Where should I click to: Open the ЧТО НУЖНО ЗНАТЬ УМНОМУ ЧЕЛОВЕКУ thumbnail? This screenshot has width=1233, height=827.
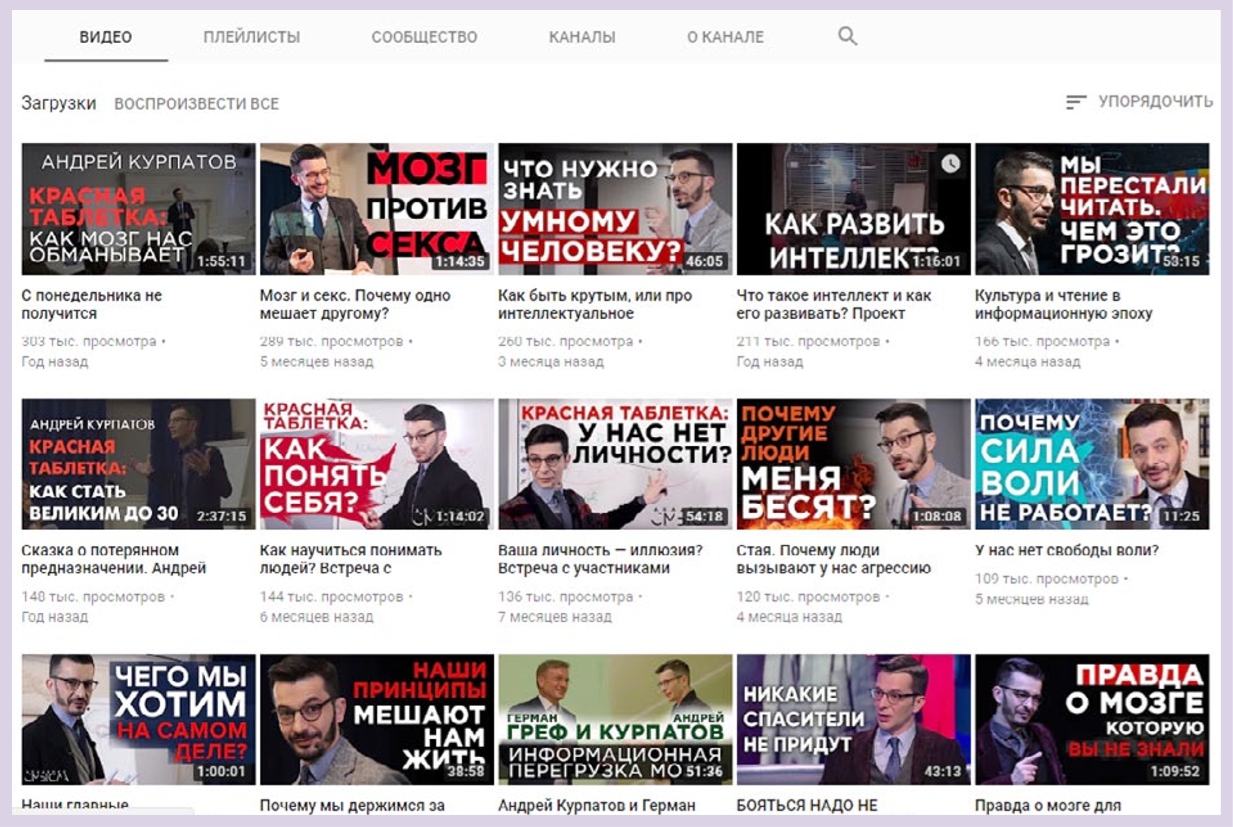click(614, 209)
